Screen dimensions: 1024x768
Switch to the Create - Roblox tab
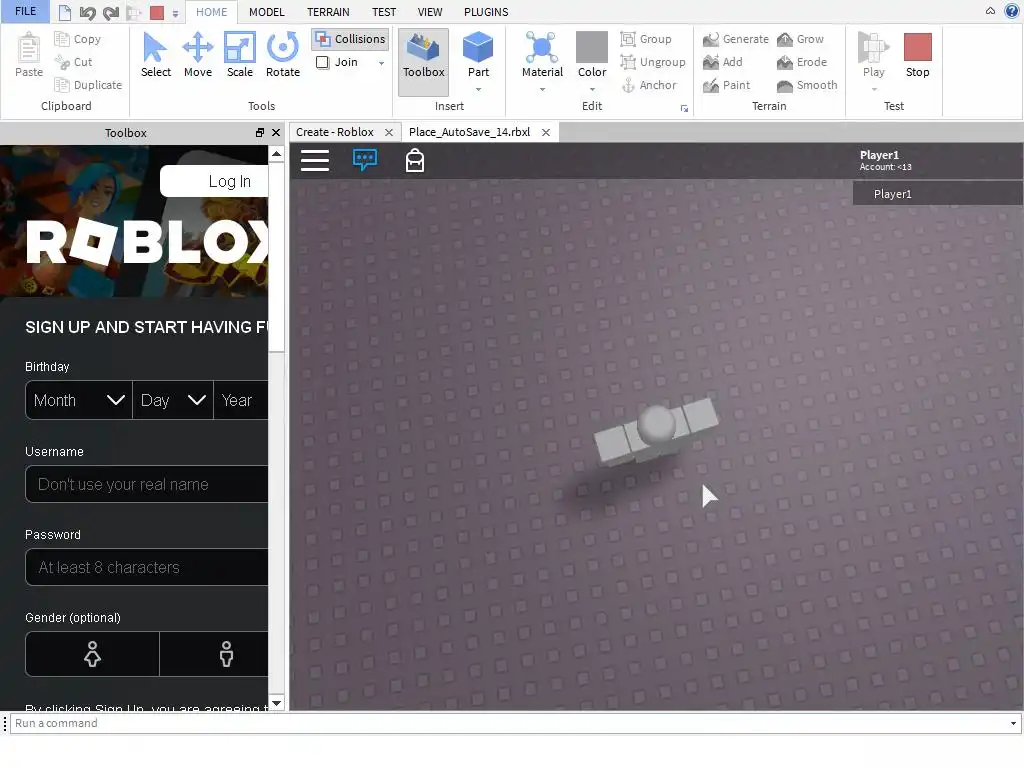[x=334, y=132]
